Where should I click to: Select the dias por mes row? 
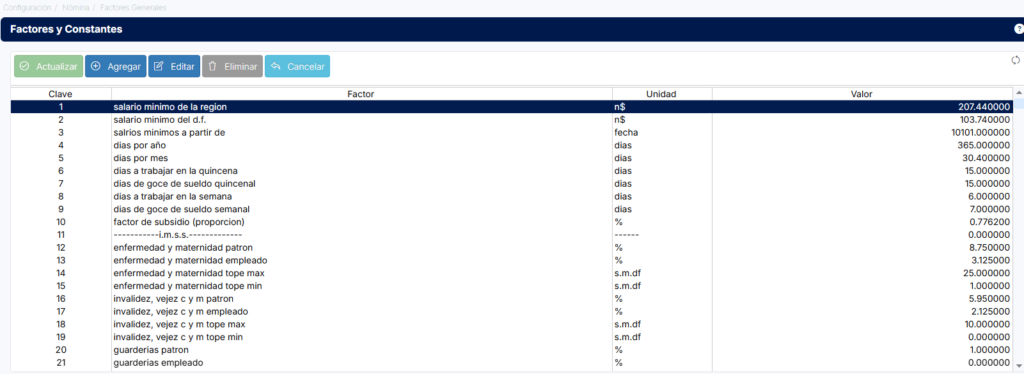(x=511, y=158)
